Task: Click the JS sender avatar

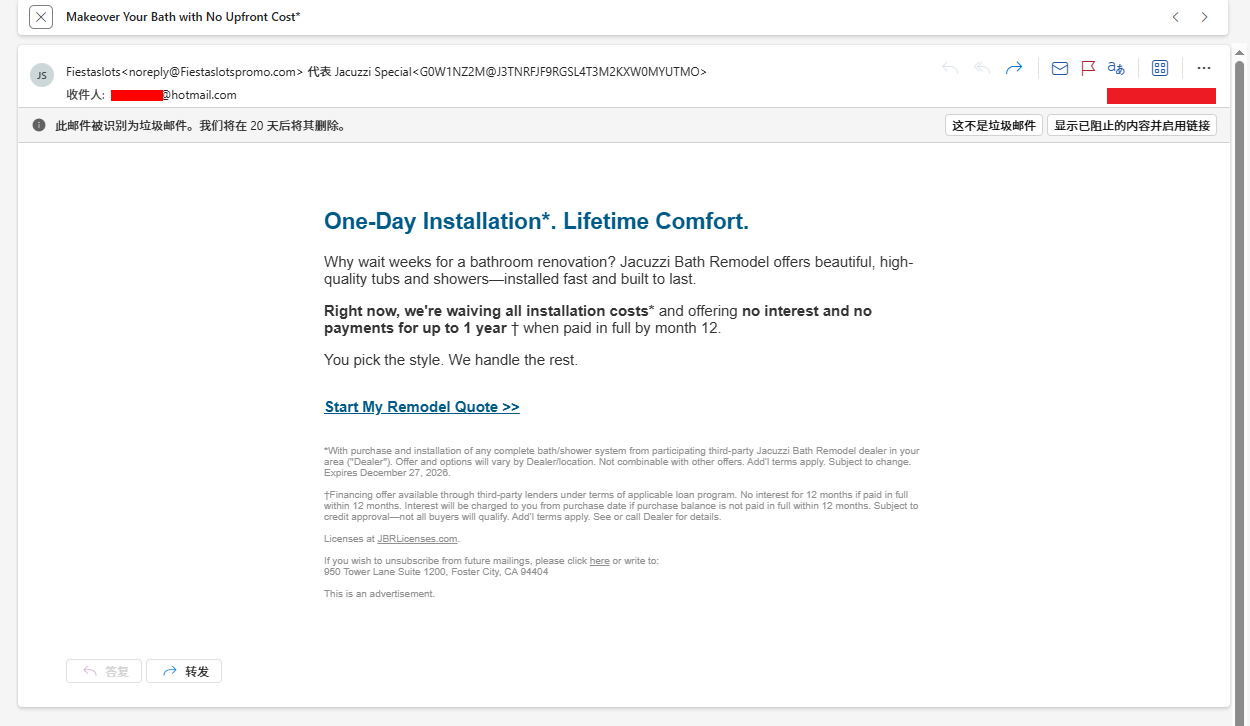Action: (42, 75)
